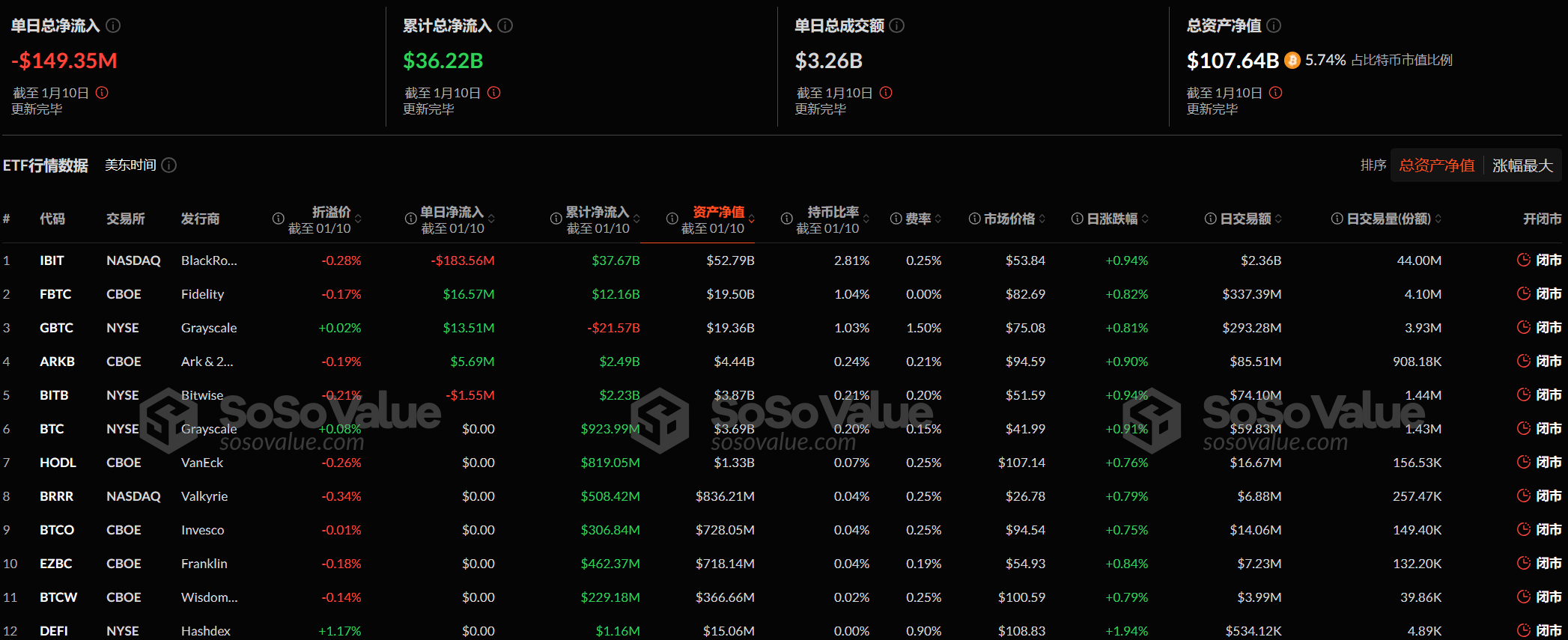Sort by 市场价格 column arrows
Image resolution: width=1568 pixels, height=640 pixels.
point(1042,219)
